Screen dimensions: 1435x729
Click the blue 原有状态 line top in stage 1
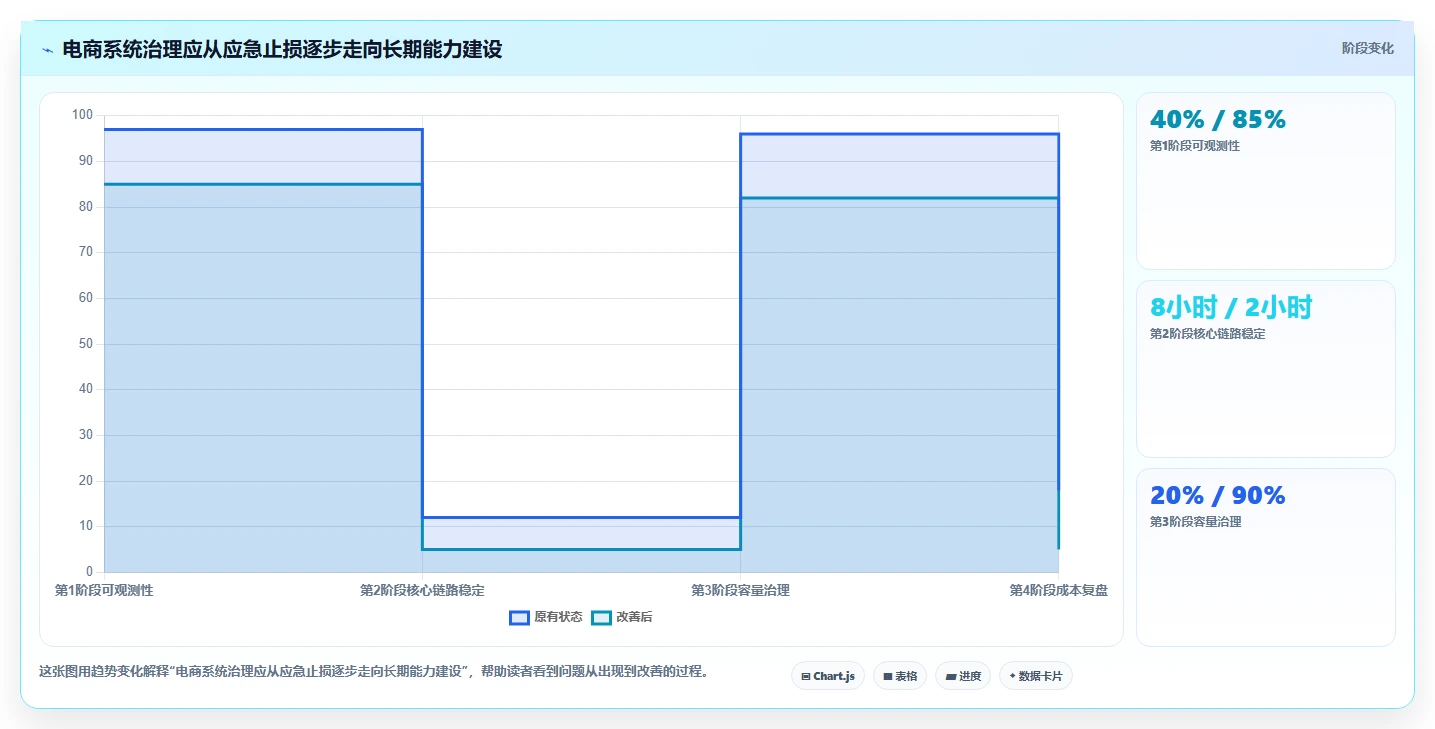coord(263,129)
